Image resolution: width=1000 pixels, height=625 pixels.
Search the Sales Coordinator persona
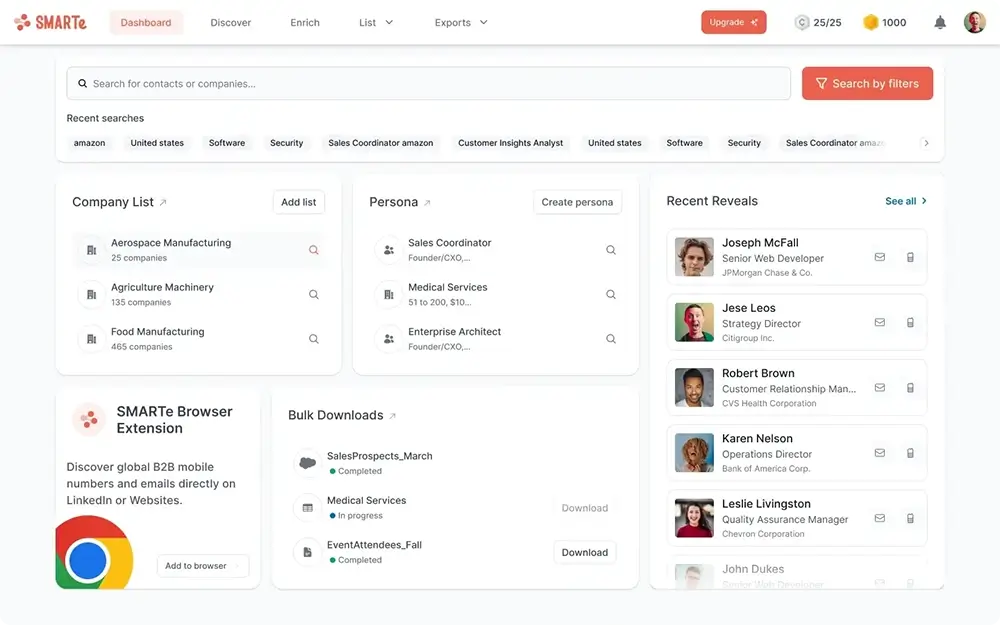click(x=610, y=250)
